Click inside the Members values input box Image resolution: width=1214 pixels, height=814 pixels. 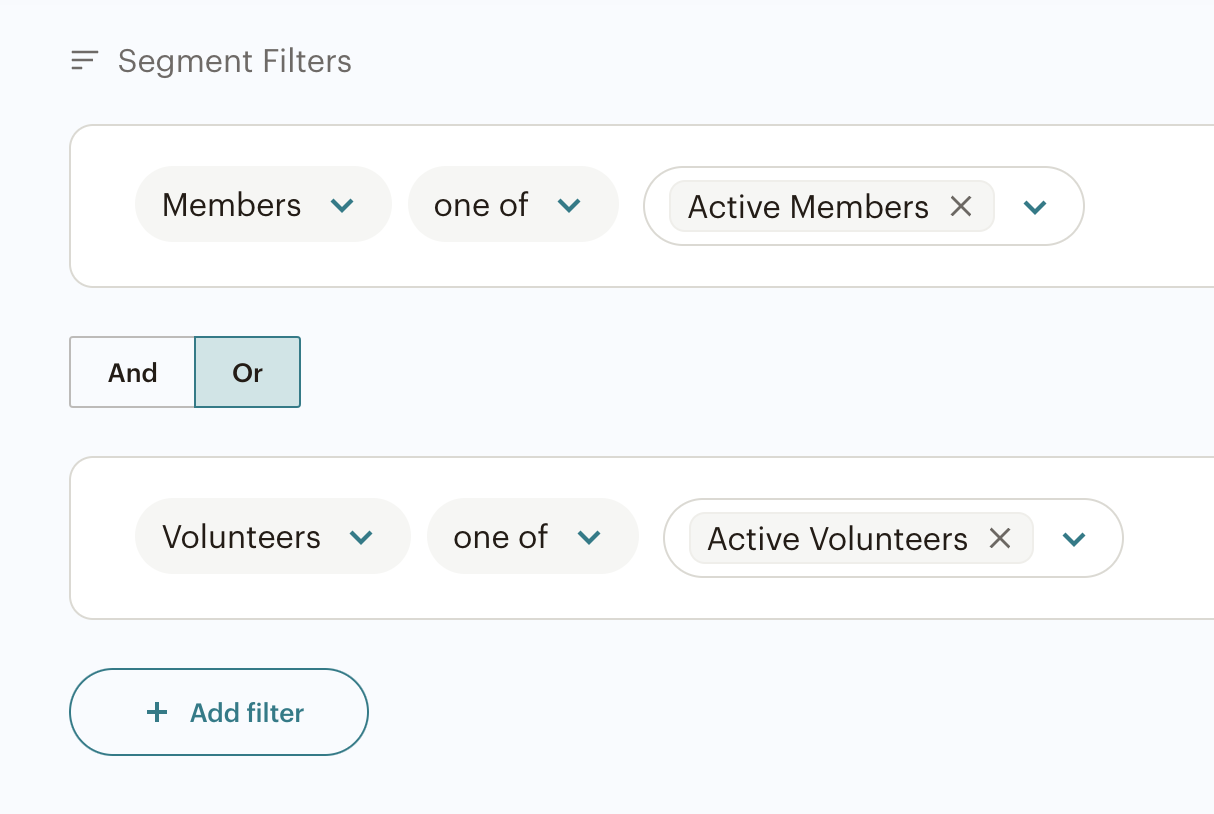click(864, 206)
